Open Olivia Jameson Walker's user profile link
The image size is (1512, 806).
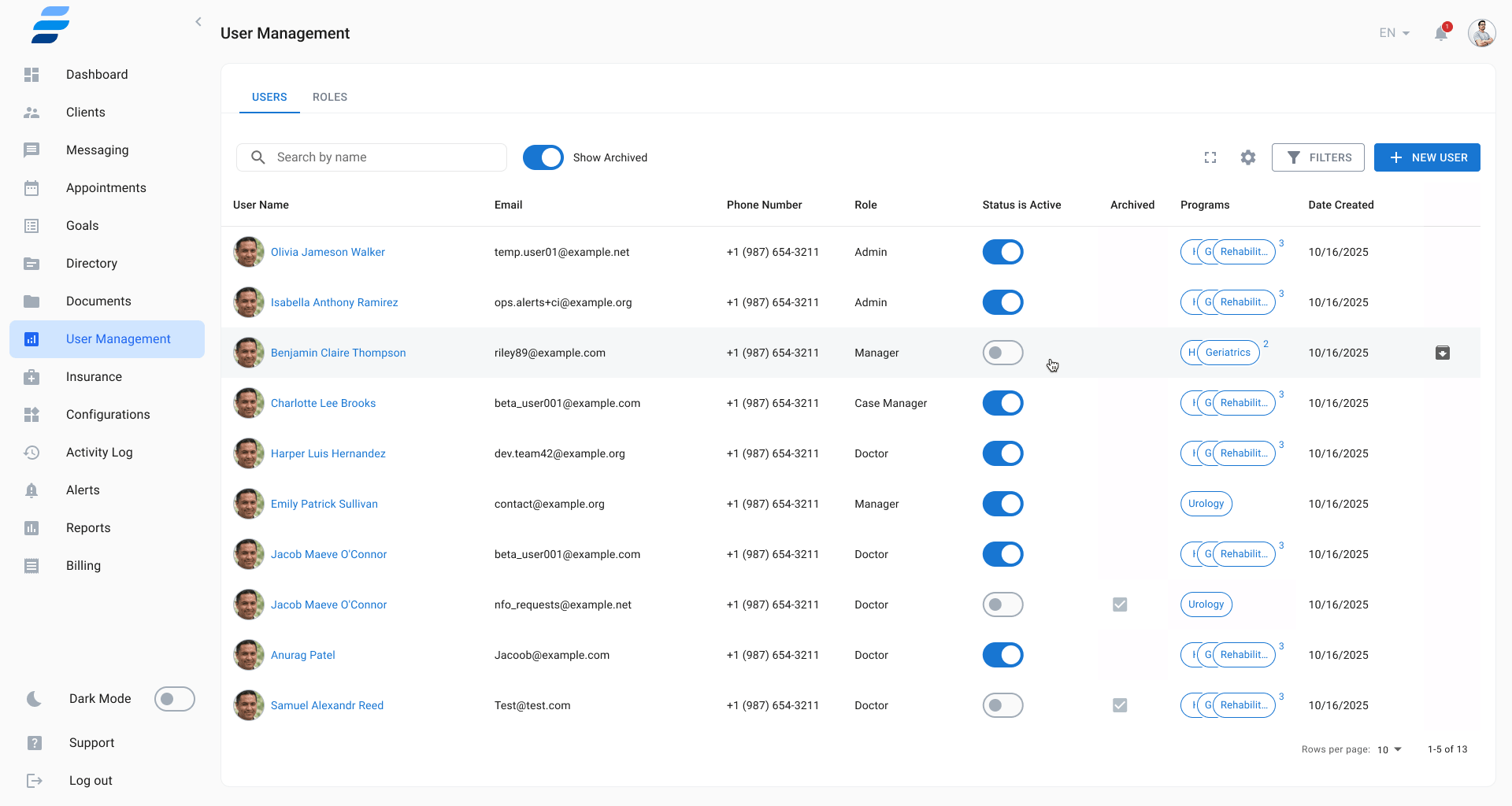(328, 252)
